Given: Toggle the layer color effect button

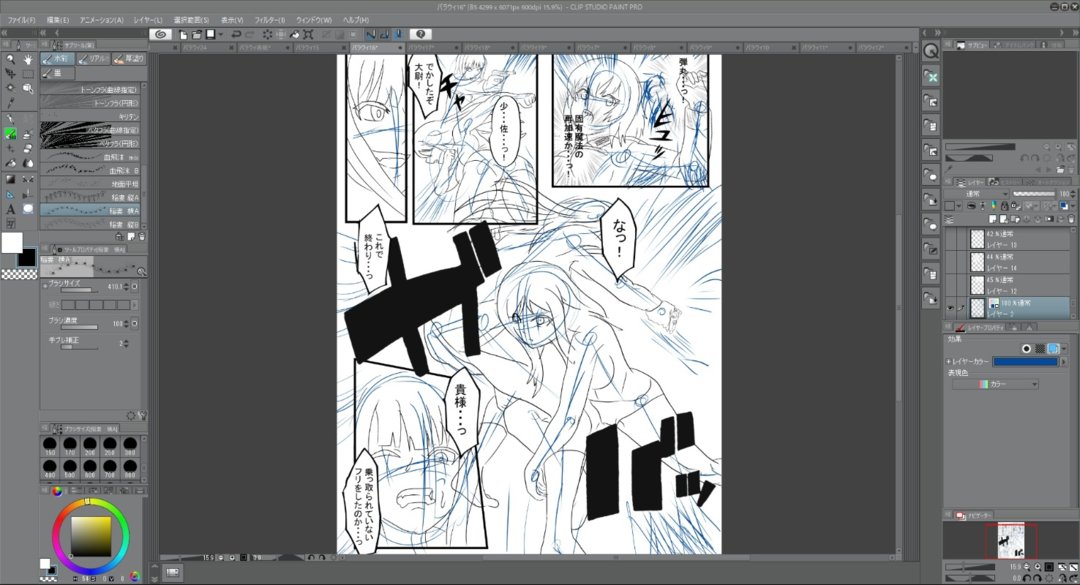Looking at the screenshot, I should [x=1053, y=349].
